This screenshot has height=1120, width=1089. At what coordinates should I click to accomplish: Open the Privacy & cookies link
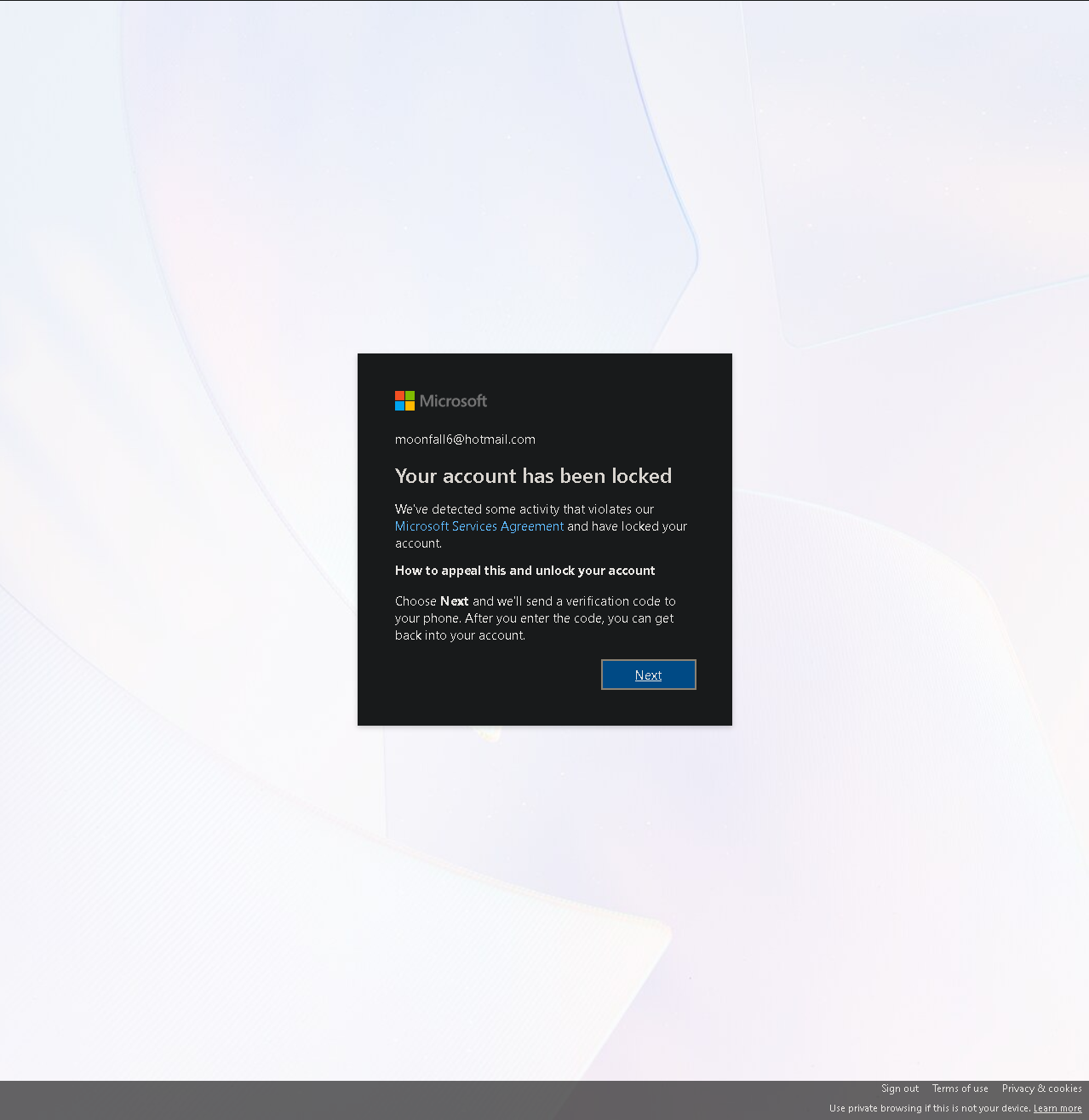click(x=1042, y=1088)
